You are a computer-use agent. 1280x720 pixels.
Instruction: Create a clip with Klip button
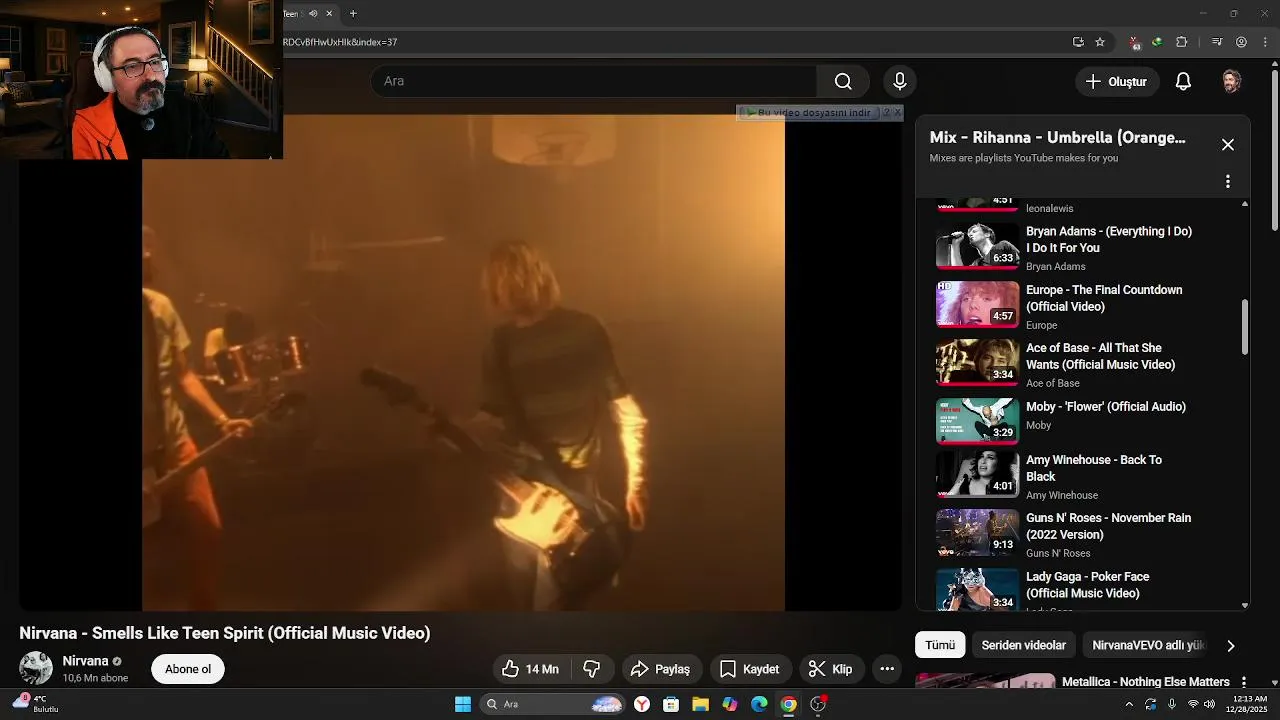[x=830, y=669]
